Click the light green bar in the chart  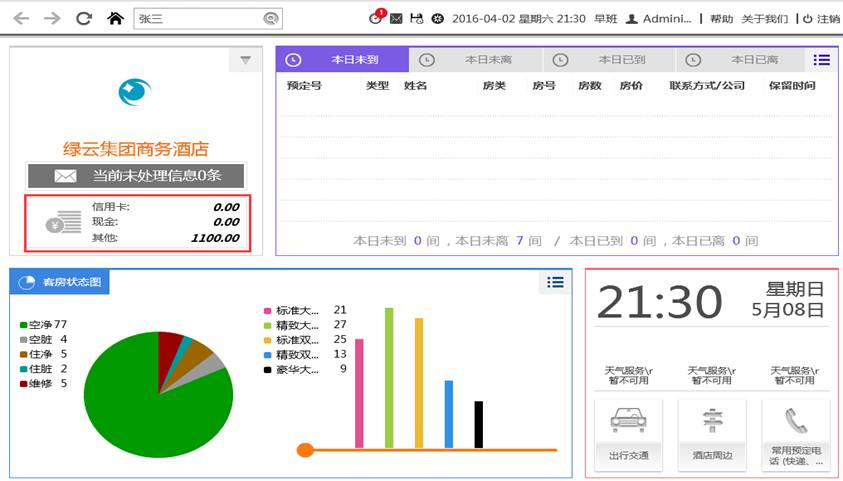point(389,378)
